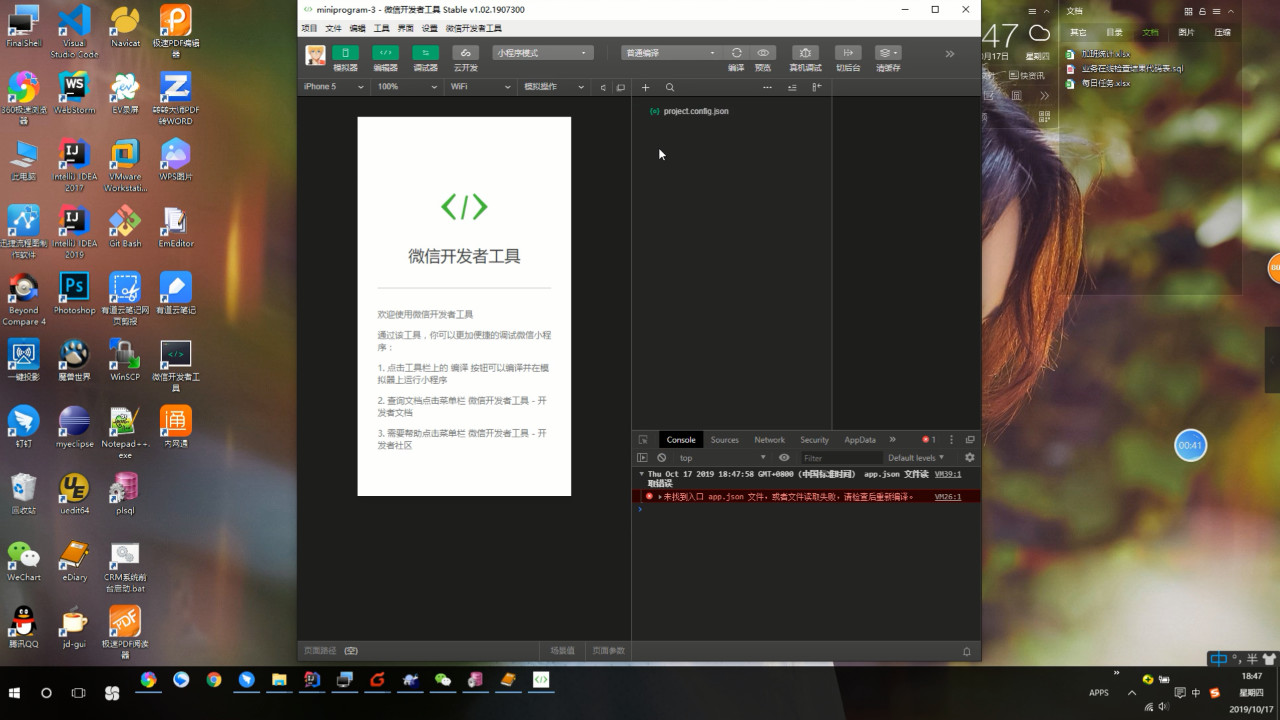1280x720 pixels.
Task: Toggle the simulator sound mute icon
Action: 603,88
